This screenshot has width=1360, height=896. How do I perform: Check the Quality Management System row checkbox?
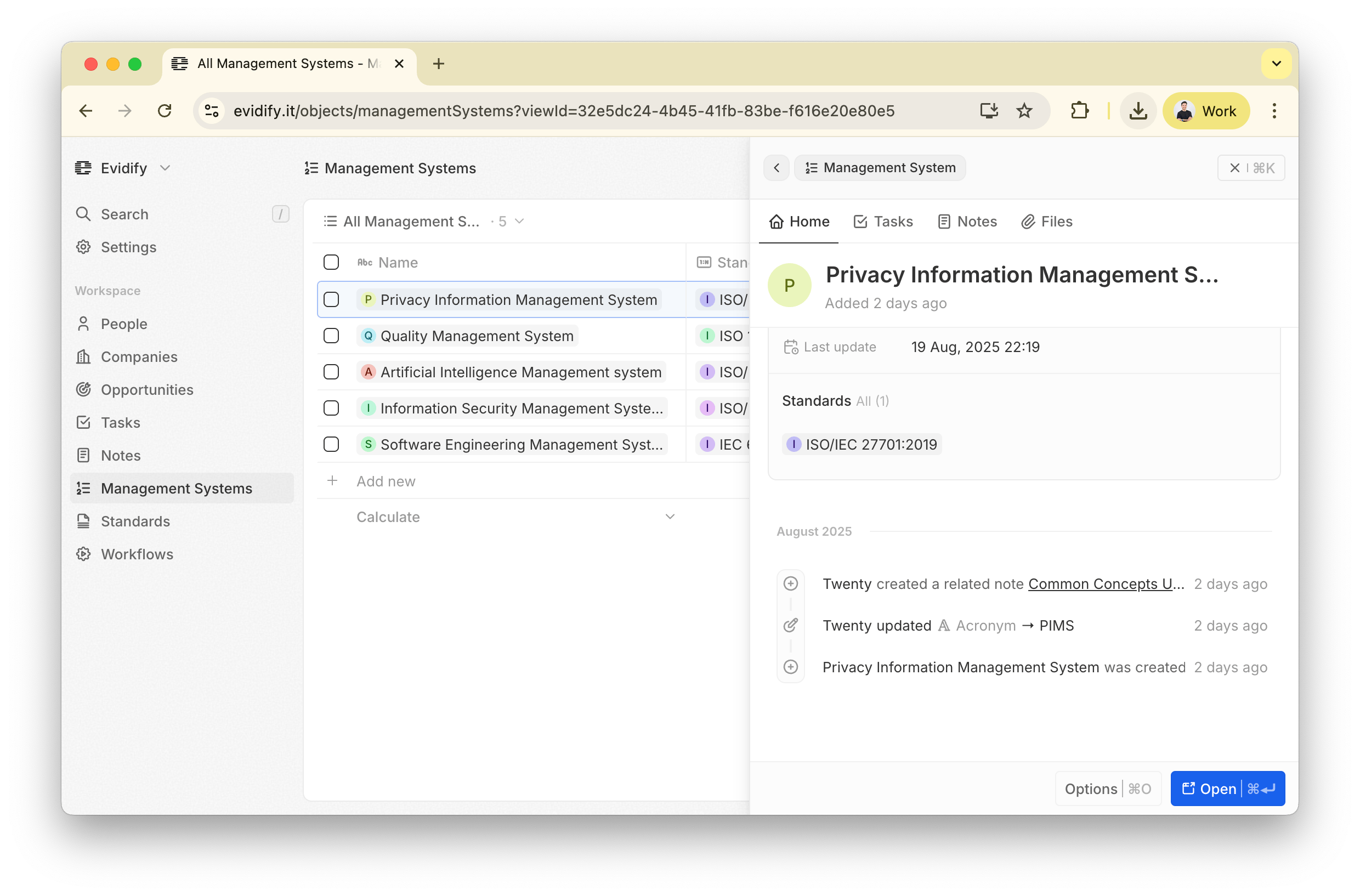click(x=331, y=336)
